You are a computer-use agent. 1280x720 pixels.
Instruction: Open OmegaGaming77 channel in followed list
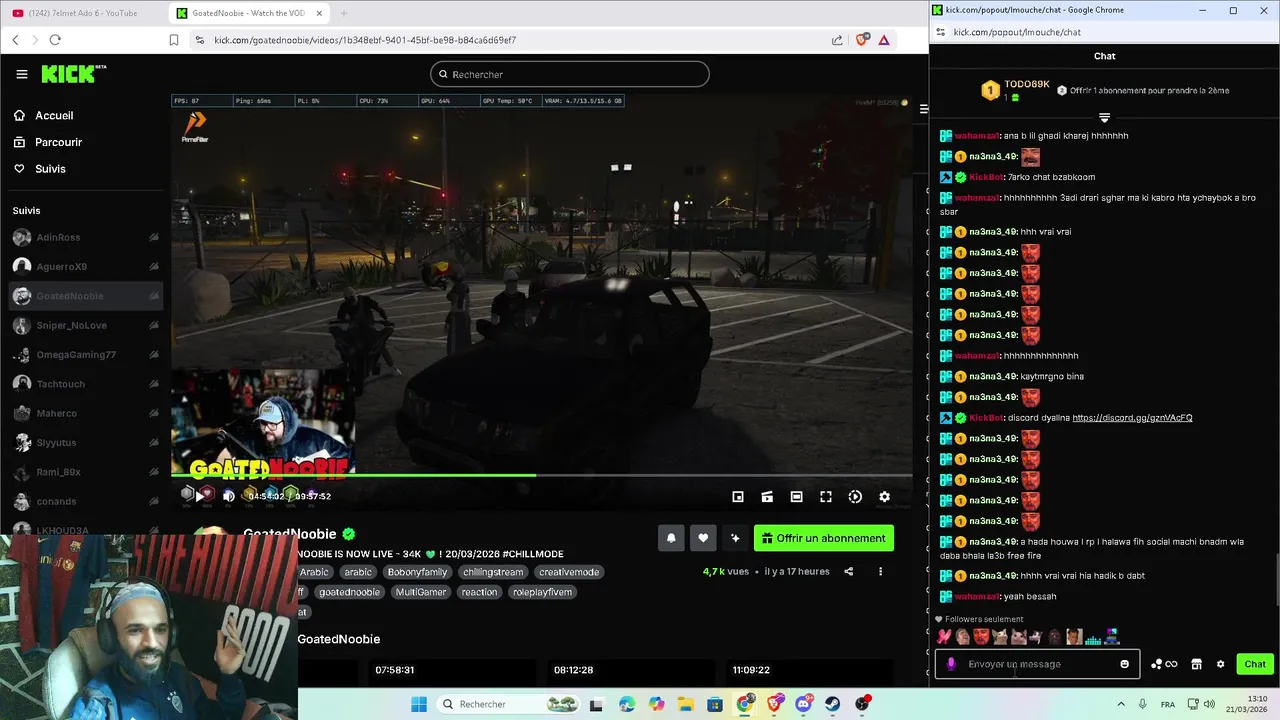(x=86, y=355)
